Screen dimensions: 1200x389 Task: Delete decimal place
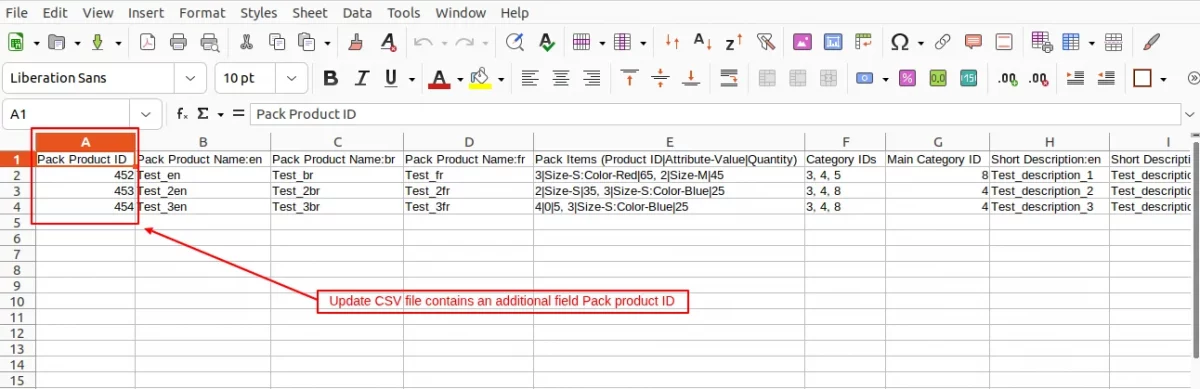1039,78
